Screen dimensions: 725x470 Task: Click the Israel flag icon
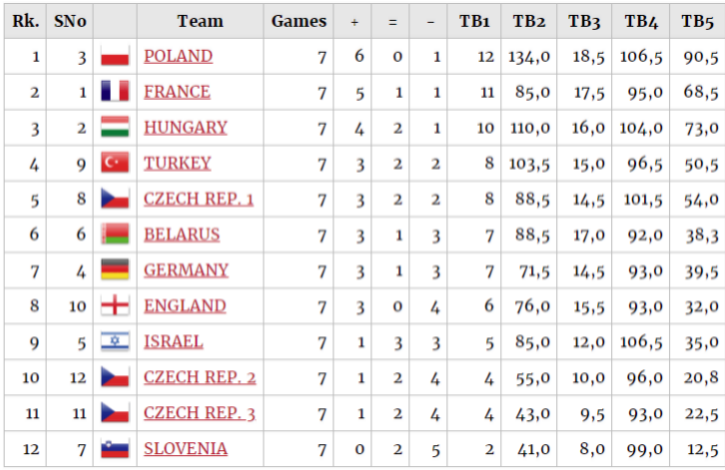pos(115,341)
